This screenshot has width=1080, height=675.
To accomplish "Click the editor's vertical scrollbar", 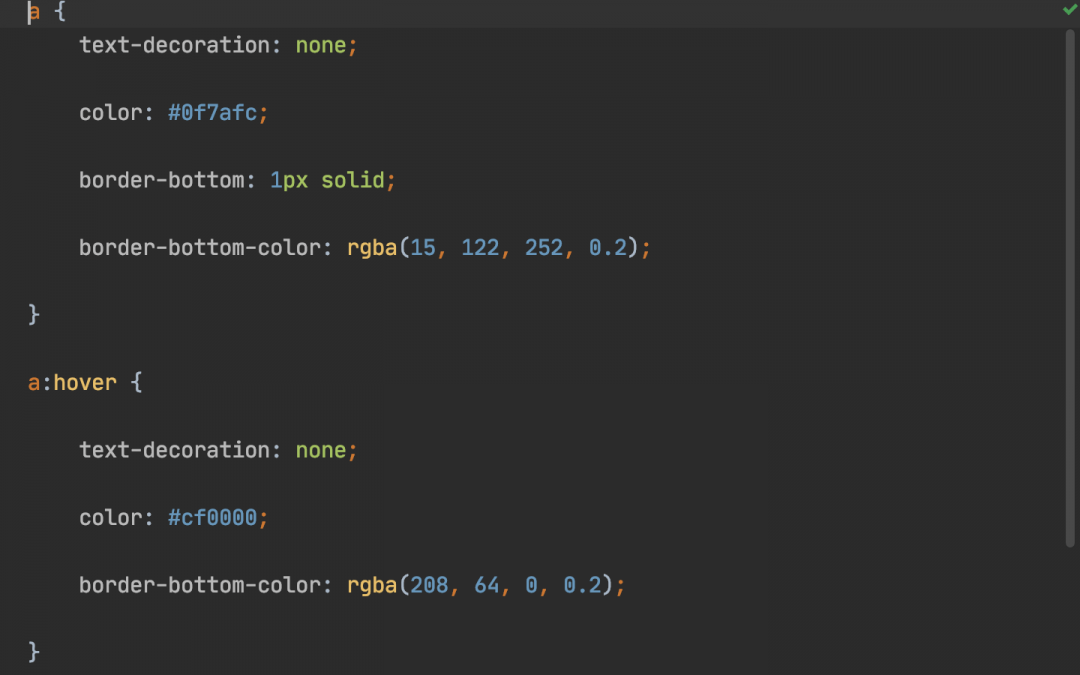I will tap(1070, 288).
